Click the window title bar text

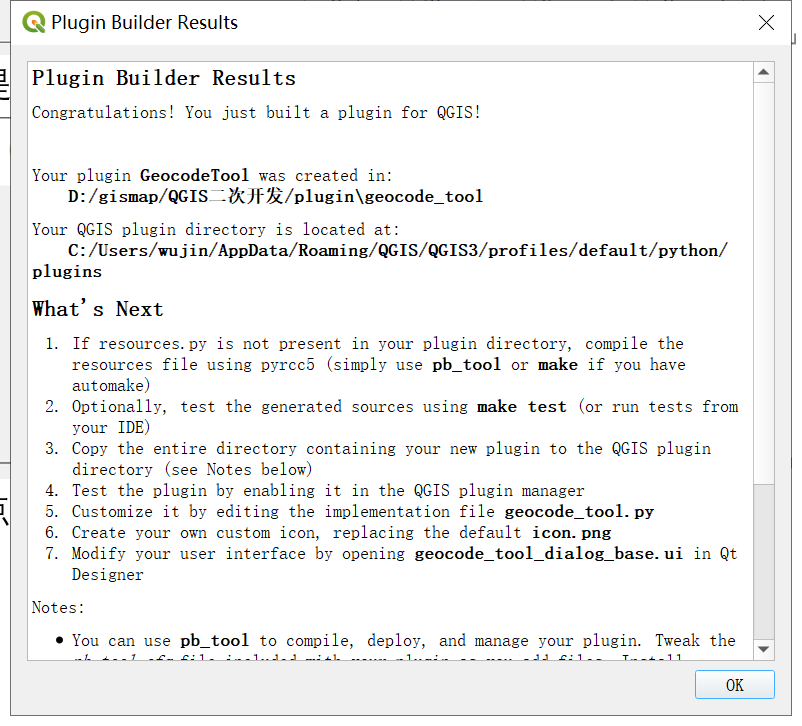(x=145, y=22)
